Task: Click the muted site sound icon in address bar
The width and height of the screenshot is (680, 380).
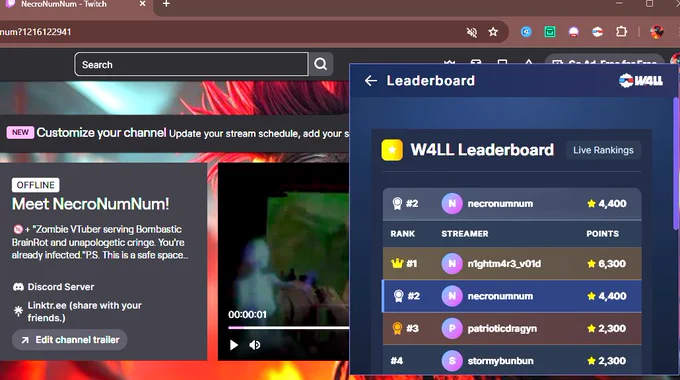Action: coord(471,32)
